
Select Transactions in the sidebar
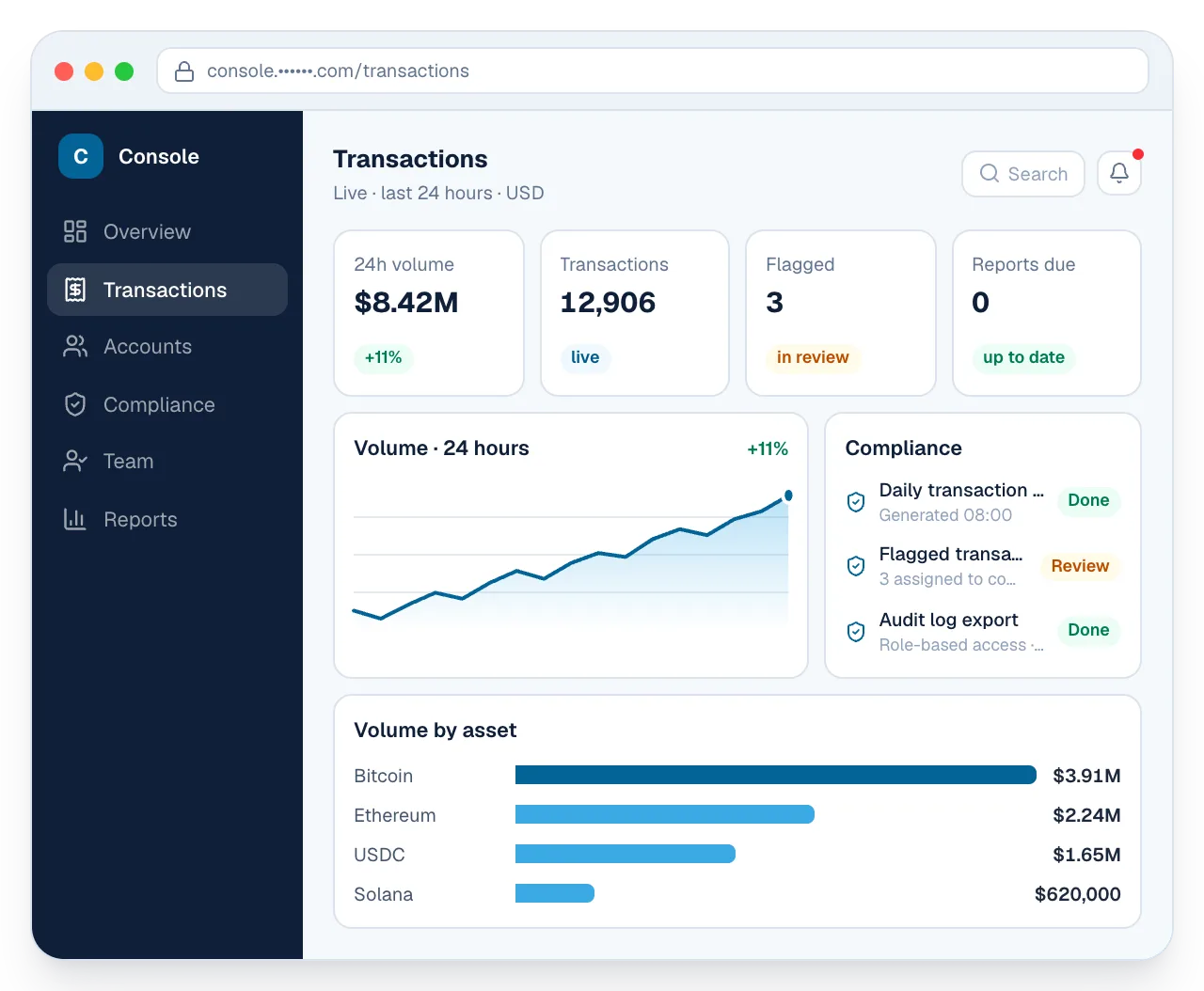(167, 290)
